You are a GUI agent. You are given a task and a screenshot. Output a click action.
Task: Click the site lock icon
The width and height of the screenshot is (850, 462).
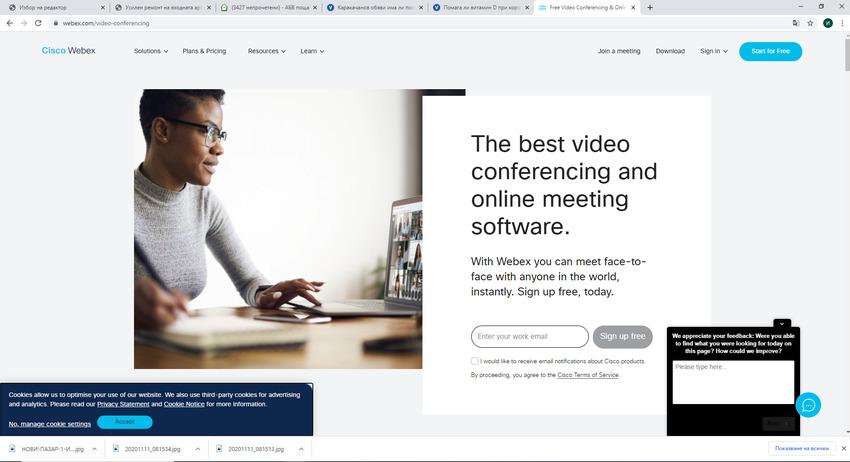pos(56,23)
